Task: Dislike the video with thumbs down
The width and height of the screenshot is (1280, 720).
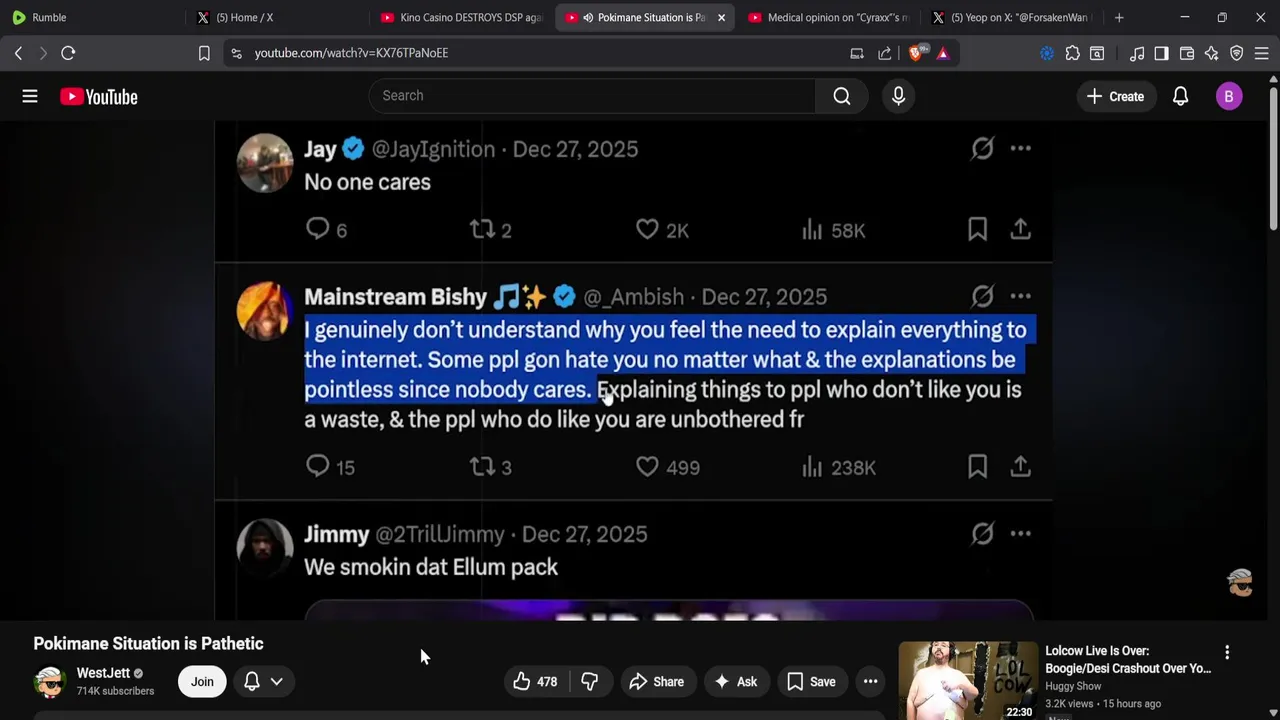Action: (590, 682)
